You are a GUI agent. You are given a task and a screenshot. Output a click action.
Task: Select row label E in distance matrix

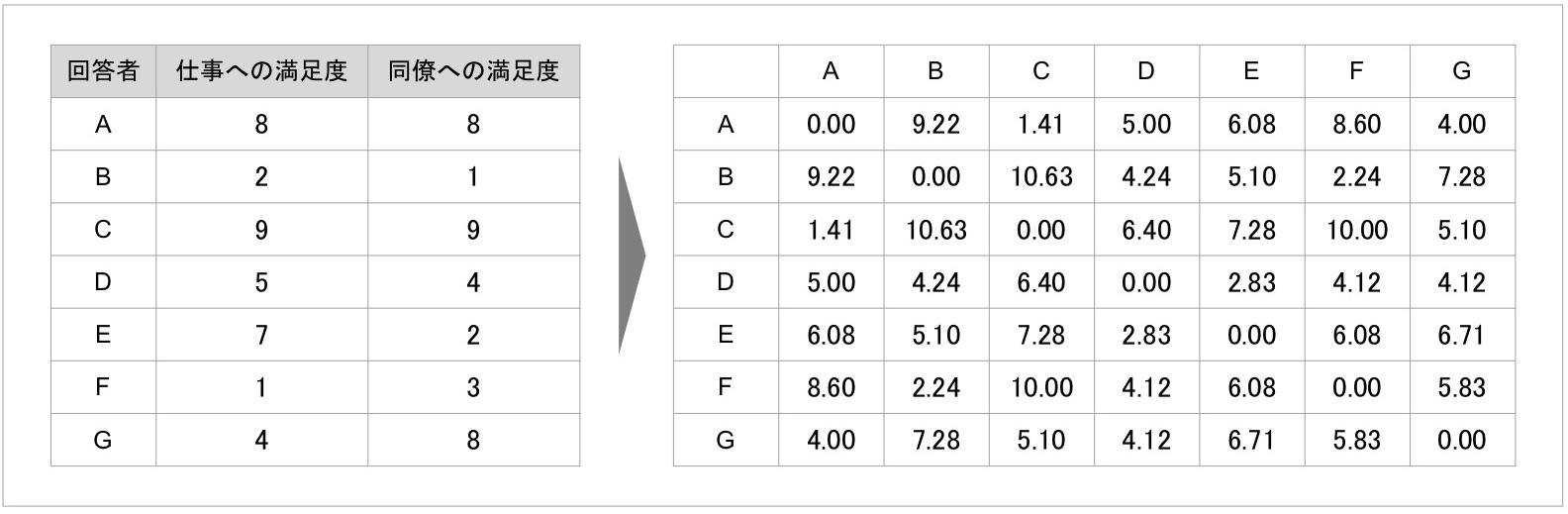coord(726,335)
